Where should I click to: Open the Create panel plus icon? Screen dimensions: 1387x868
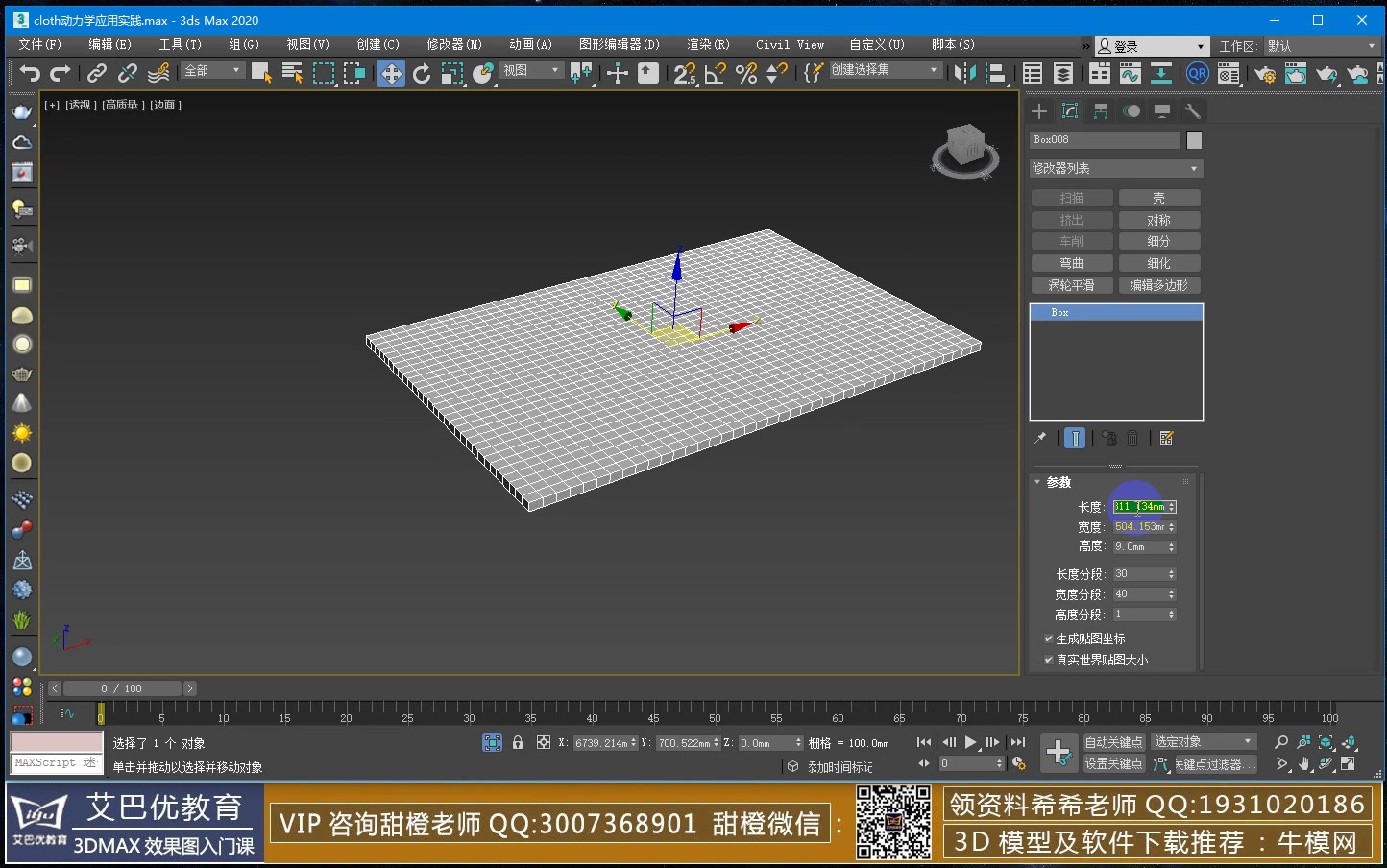pos(1038,110)
